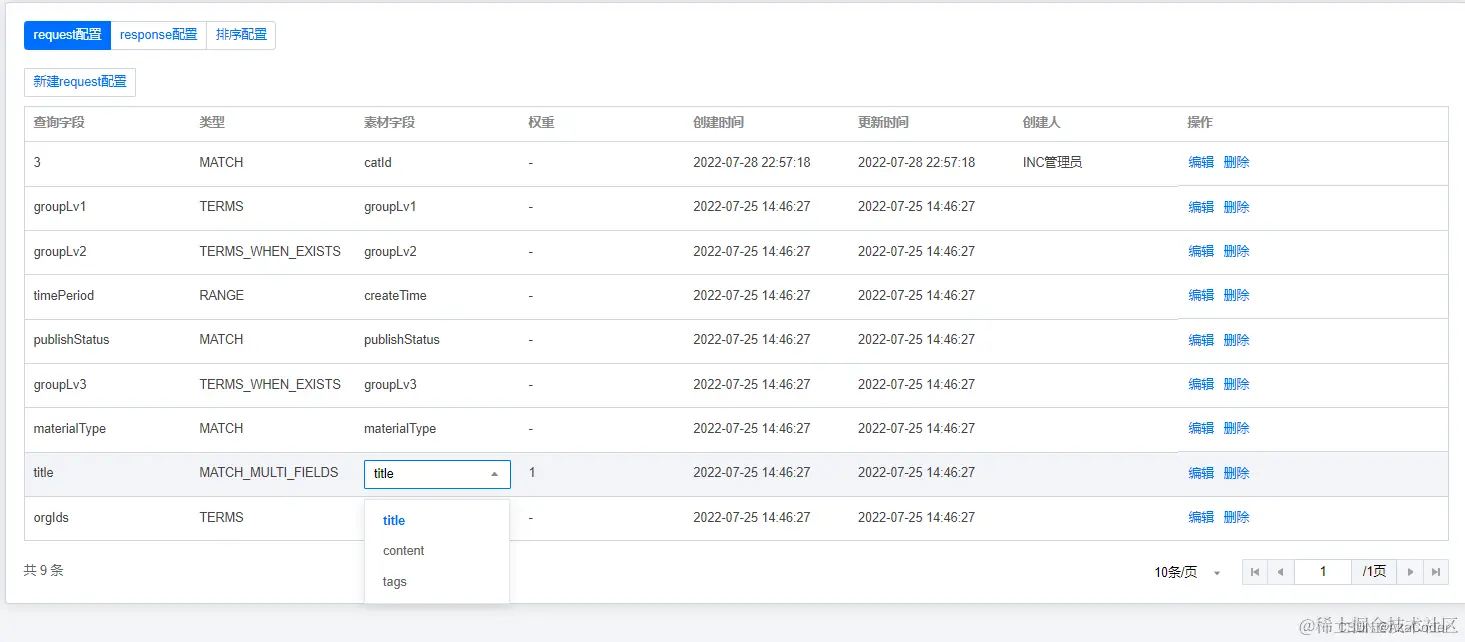Choose title option in dropdown list

pos(437,520)
